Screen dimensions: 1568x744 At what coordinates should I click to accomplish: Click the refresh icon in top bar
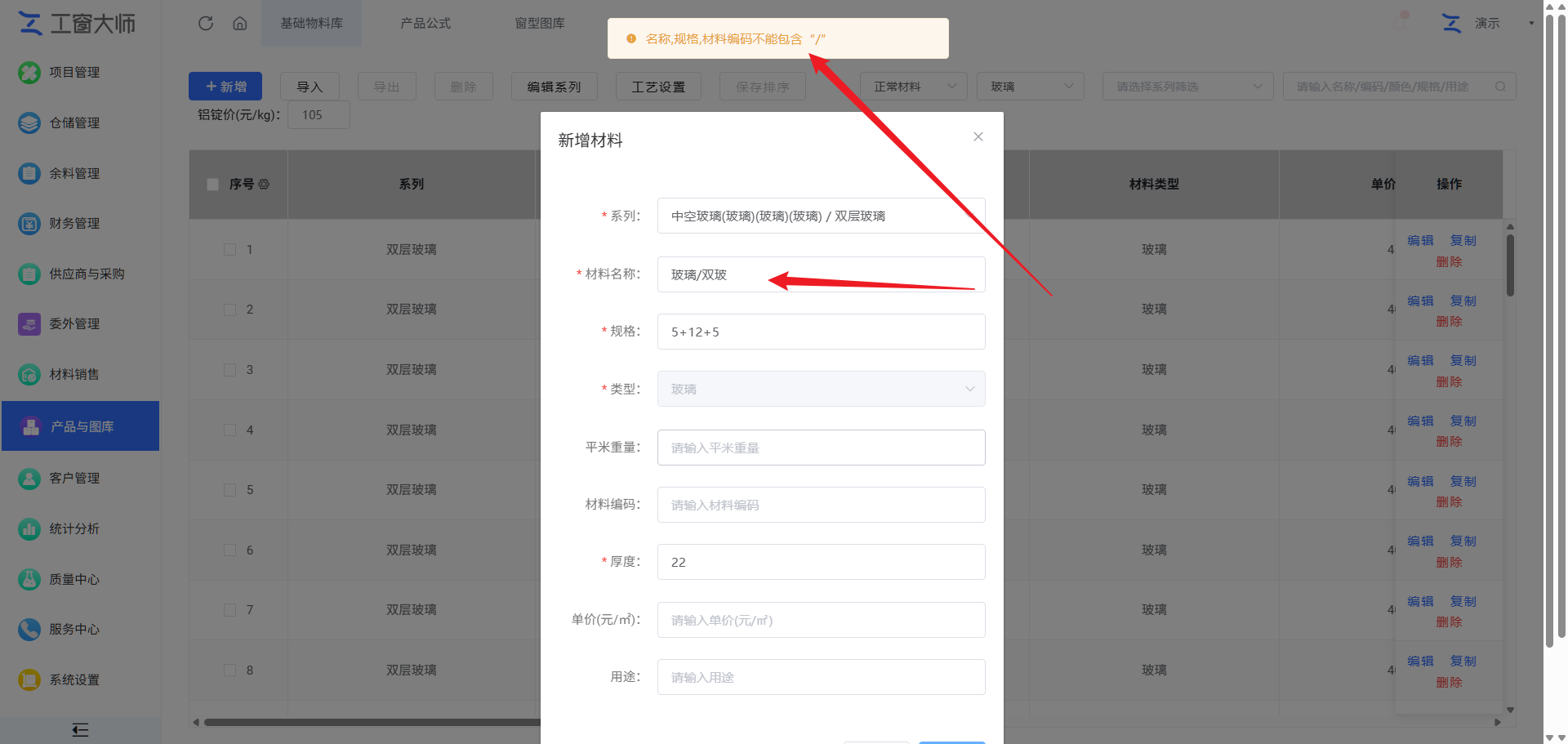pyautogui.click(x=206, y=23)
